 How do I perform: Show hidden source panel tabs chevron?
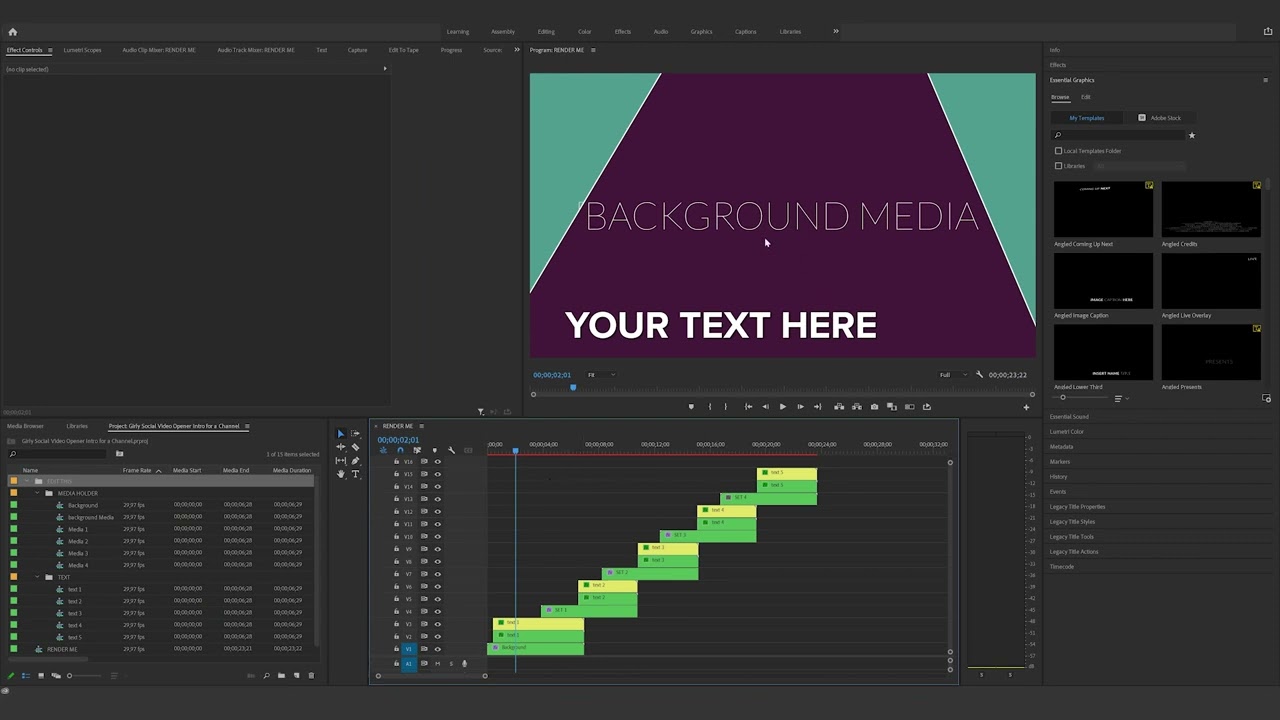coord(517,50)
